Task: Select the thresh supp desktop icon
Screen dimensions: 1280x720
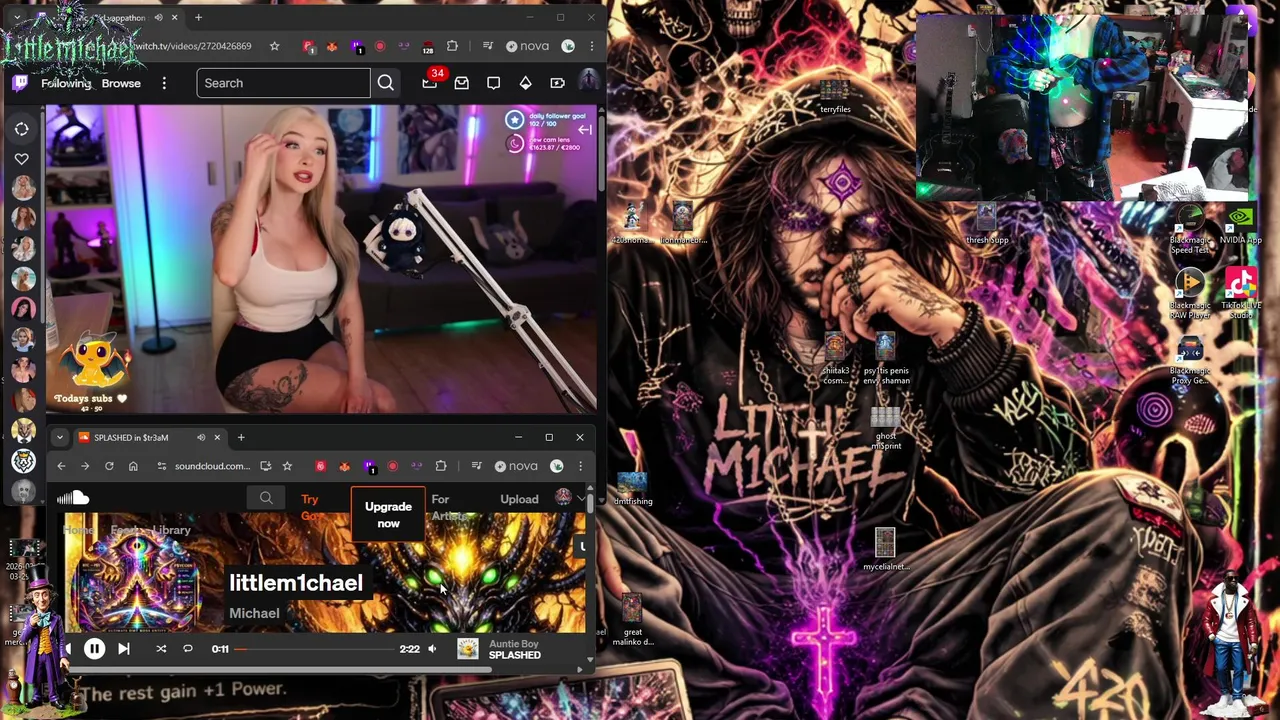Action: tap(987, 225)
